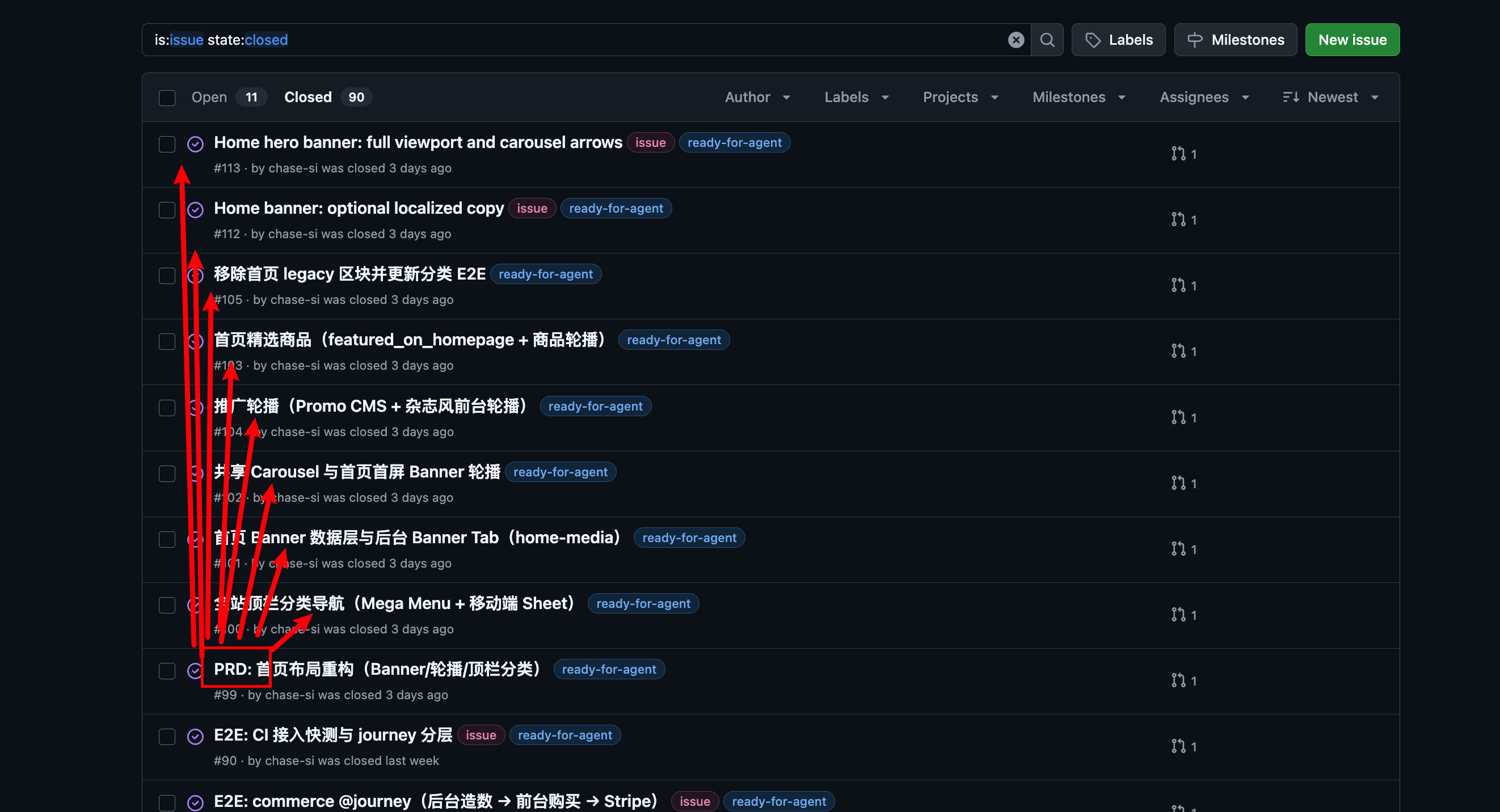Click '#90 · by chase-si was closed last week'

326,761
